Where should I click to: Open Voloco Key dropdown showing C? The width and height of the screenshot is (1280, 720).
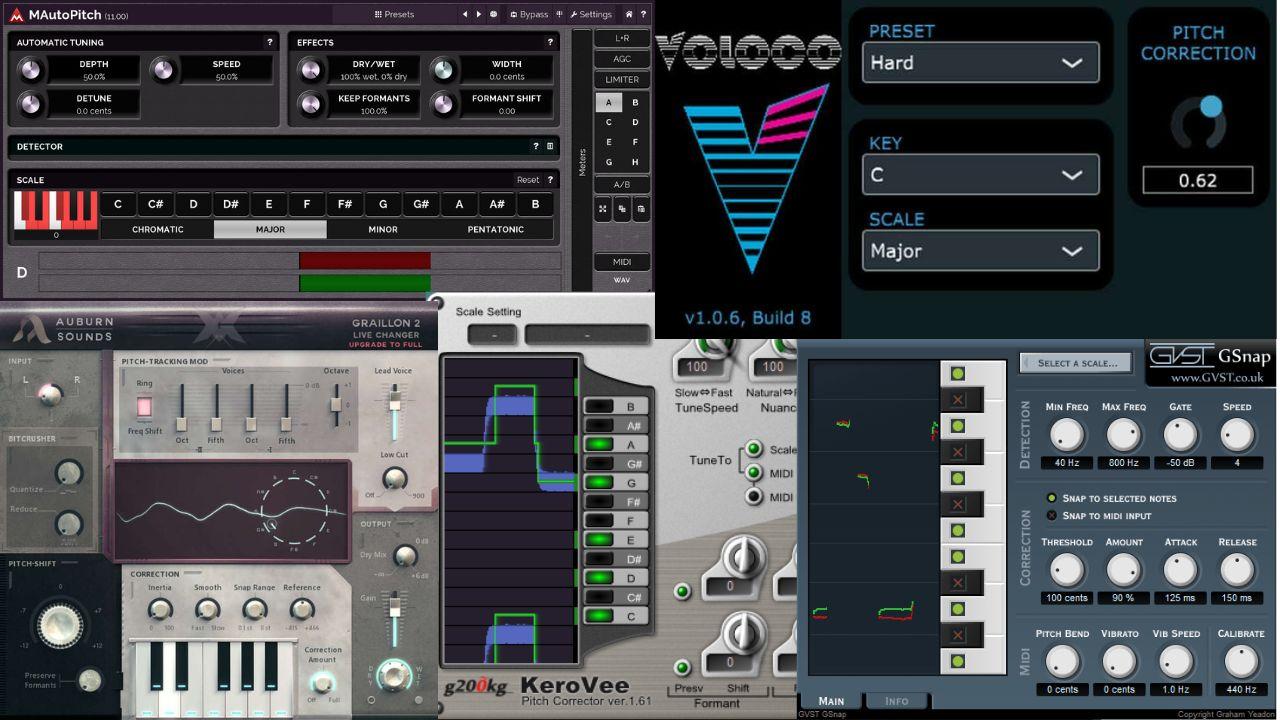[x=980, y=174]
